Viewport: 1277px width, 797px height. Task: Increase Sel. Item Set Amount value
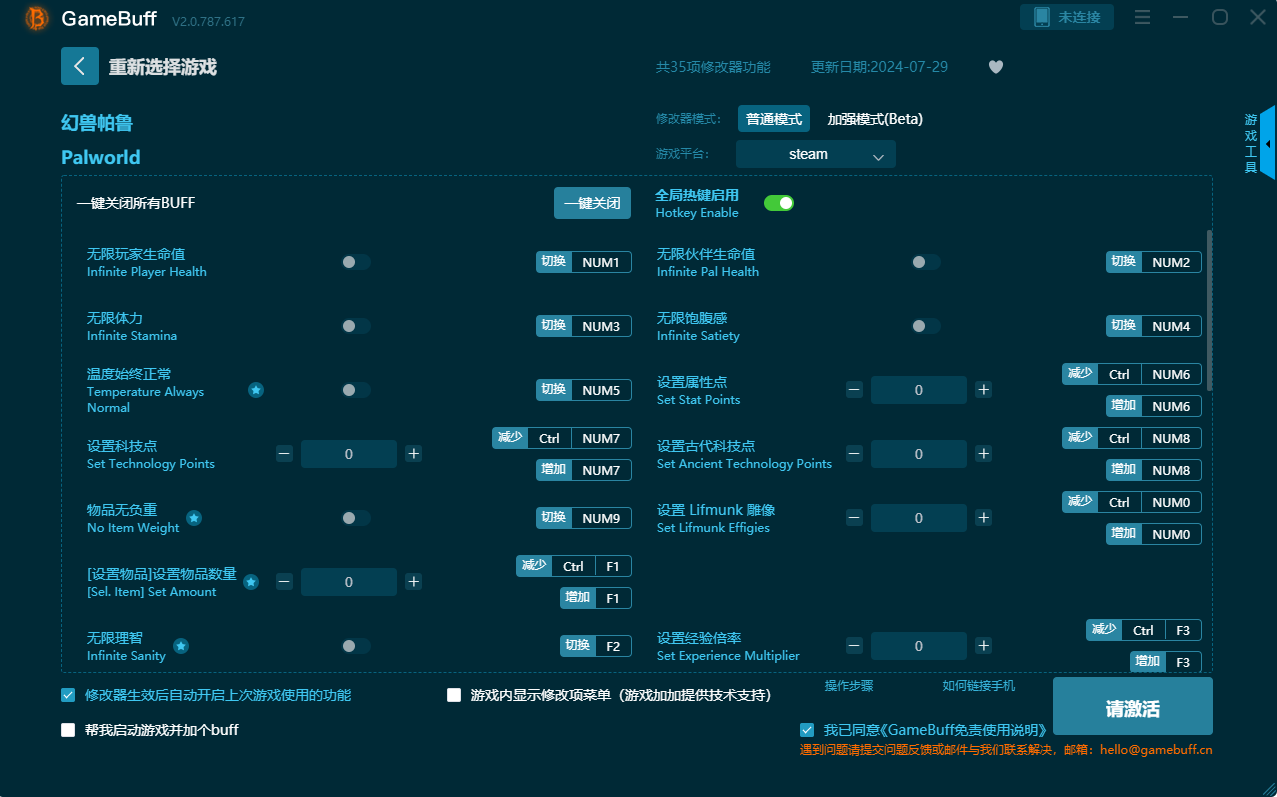click(414, 582)
